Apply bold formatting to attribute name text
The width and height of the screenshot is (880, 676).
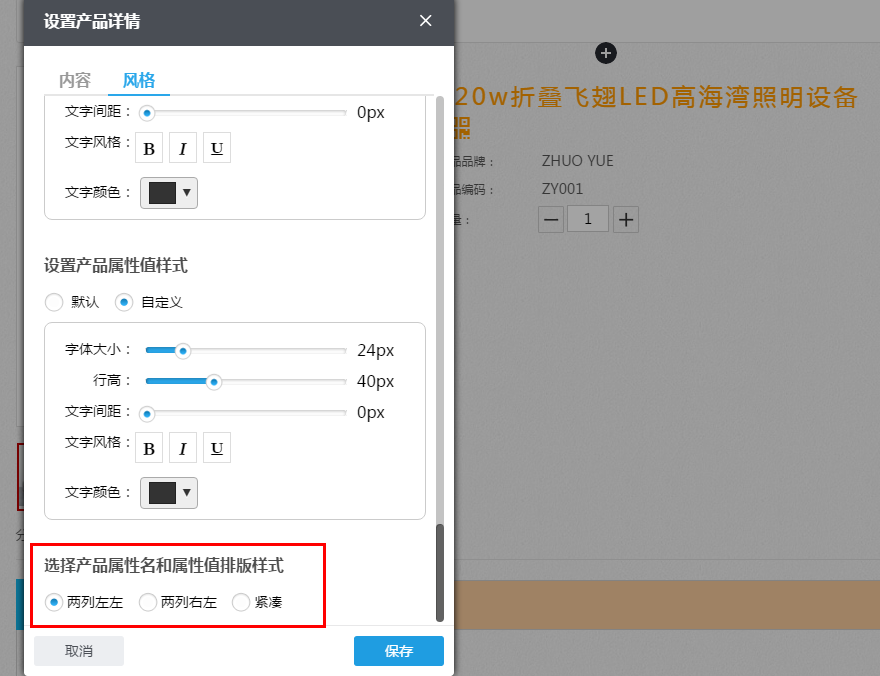[x=148, y=147]
